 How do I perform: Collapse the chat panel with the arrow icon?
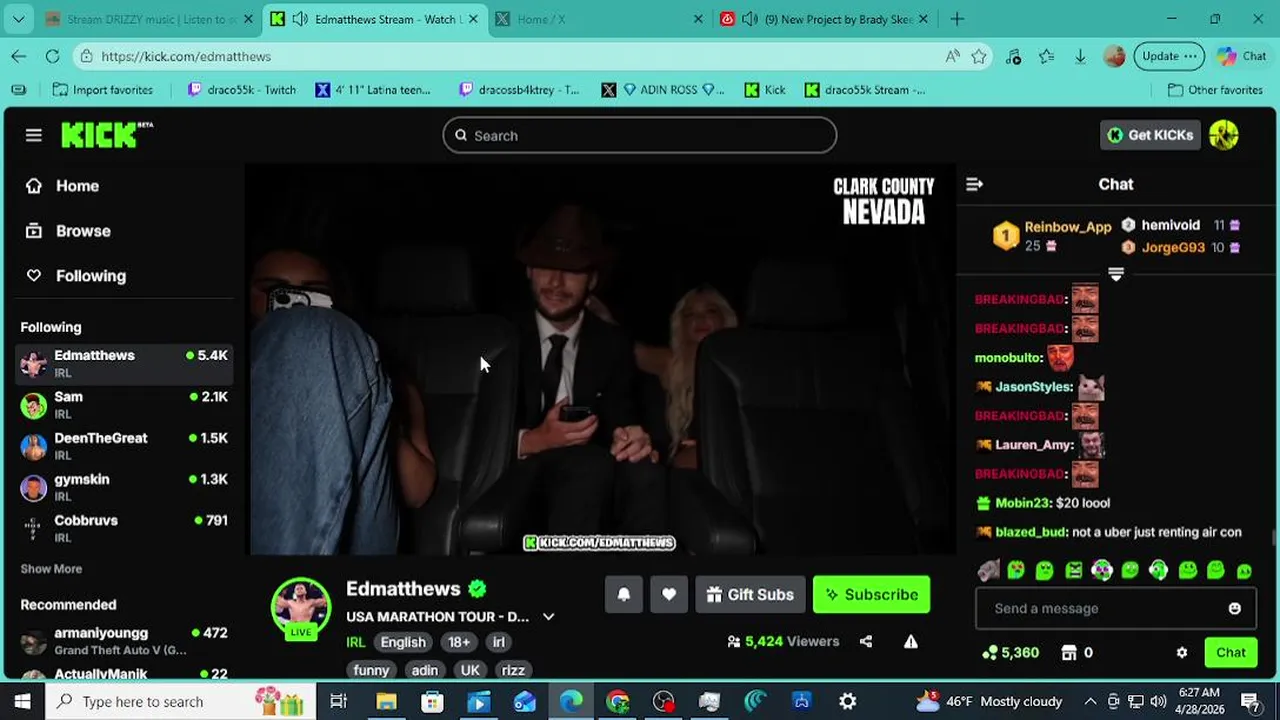click(x=975, y=184)
